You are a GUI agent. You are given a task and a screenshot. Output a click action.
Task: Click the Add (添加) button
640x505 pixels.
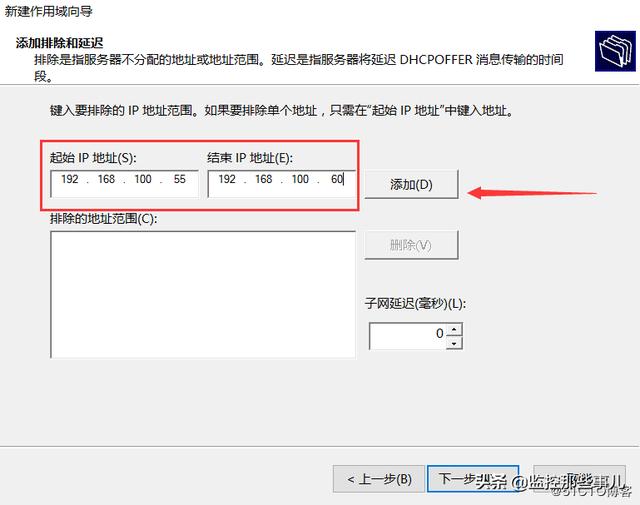pos(411,185)
